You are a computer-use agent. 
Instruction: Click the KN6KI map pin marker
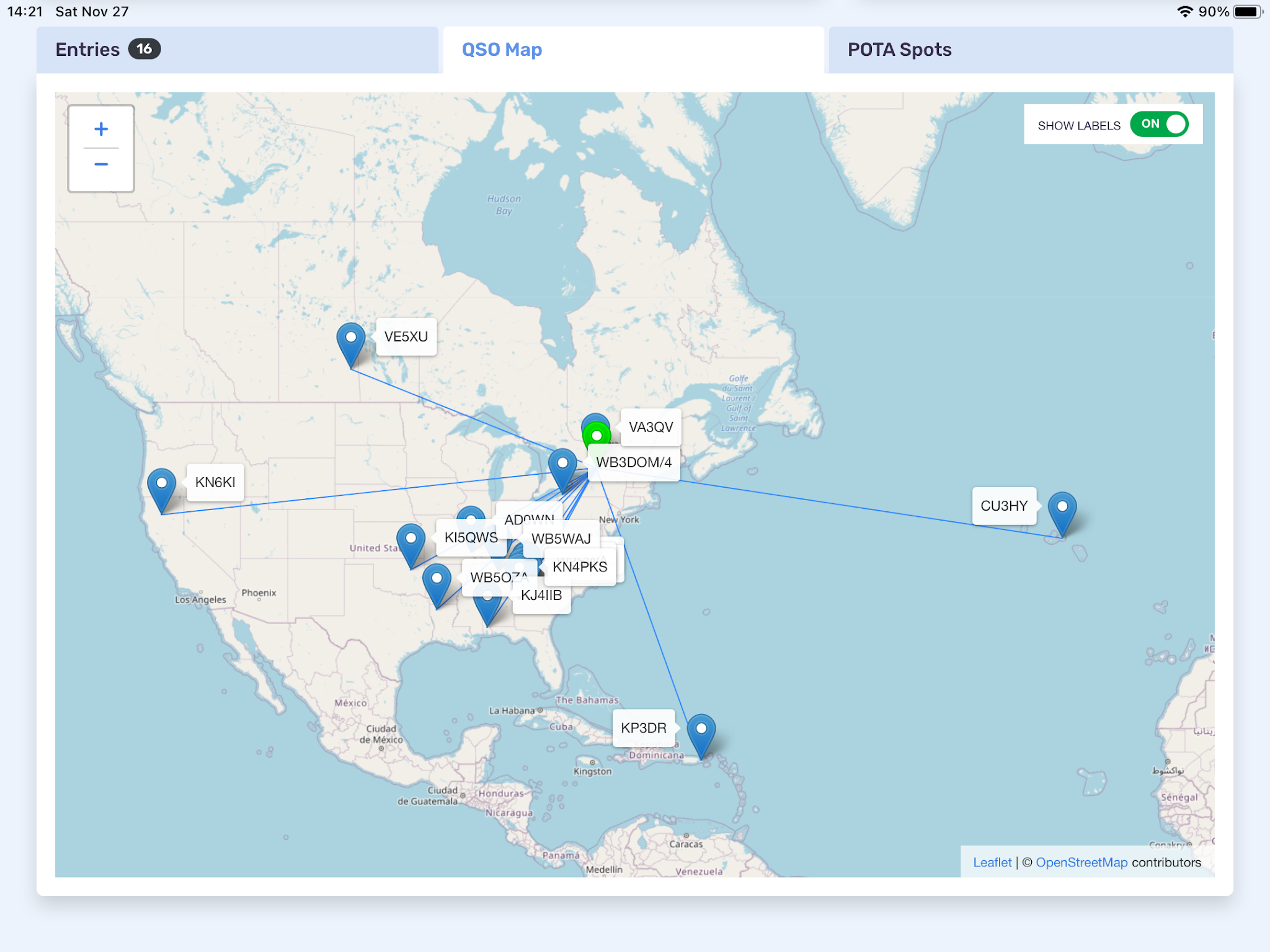click(161, 487)
